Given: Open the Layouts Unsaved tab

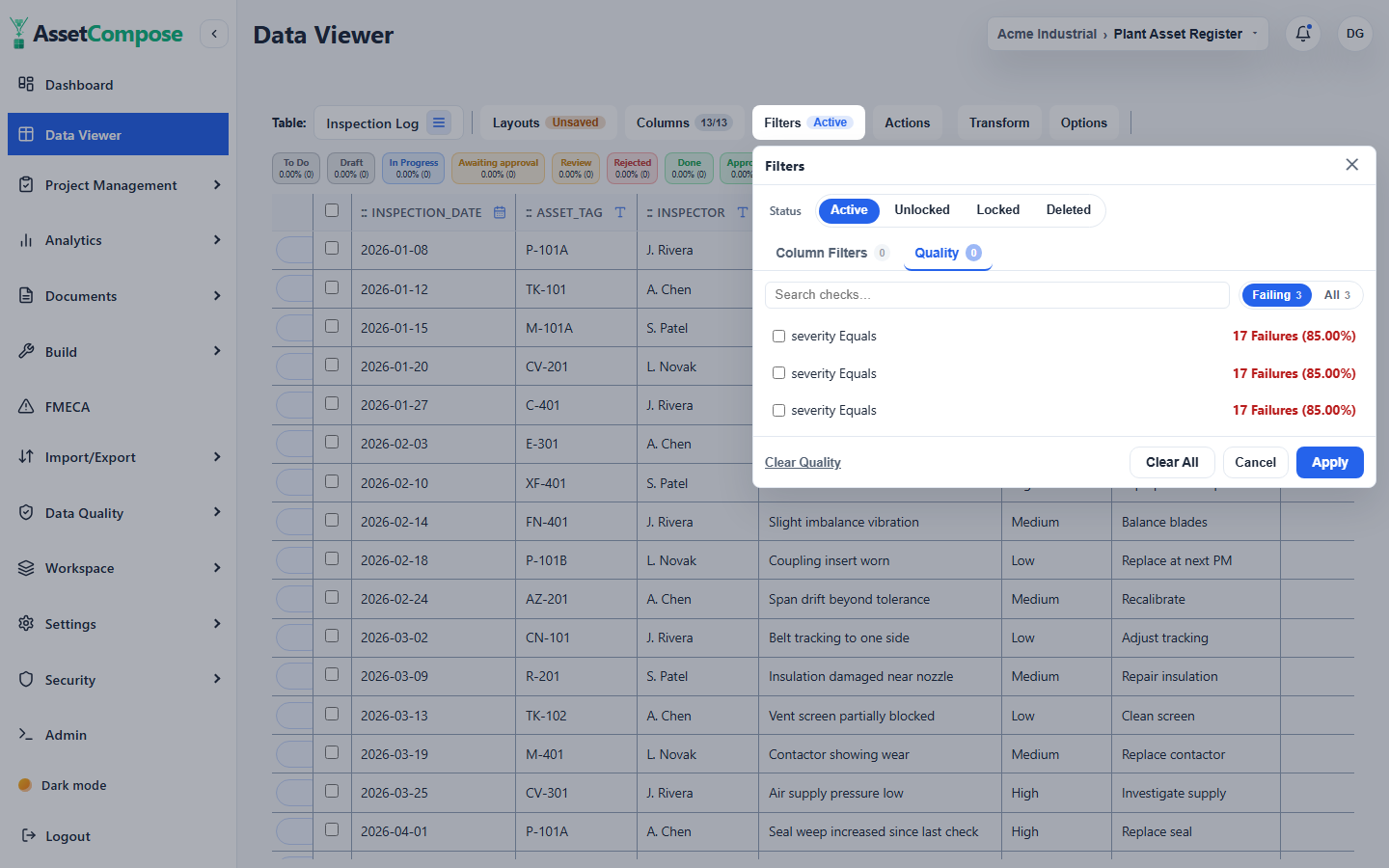Looking at the screenshot, I should (548, 122).
